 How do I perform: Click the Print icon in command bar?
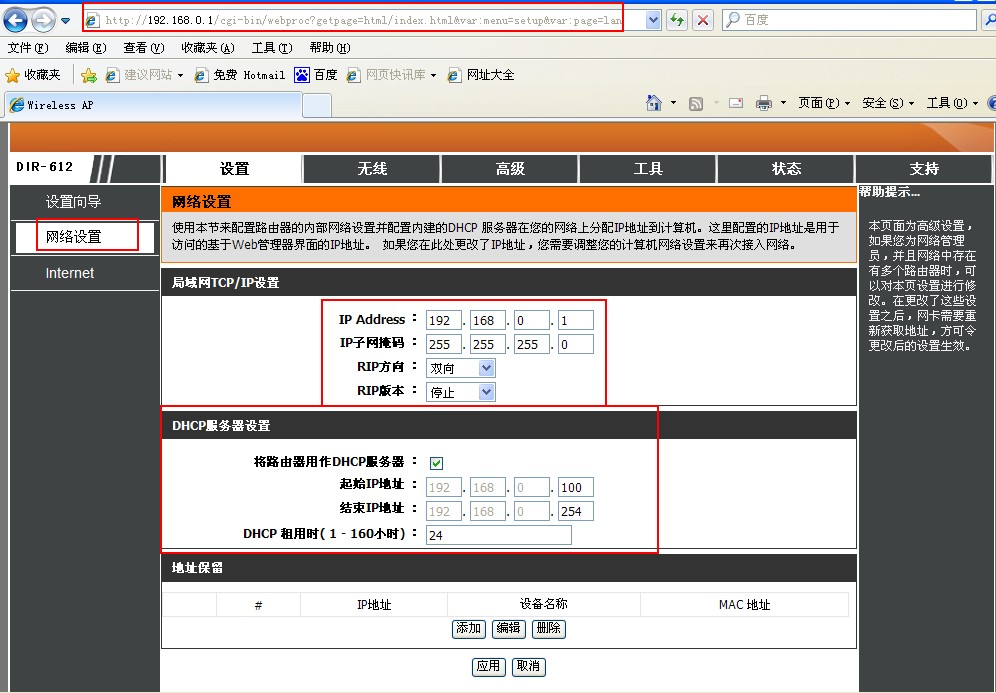[x=764, y=103]
